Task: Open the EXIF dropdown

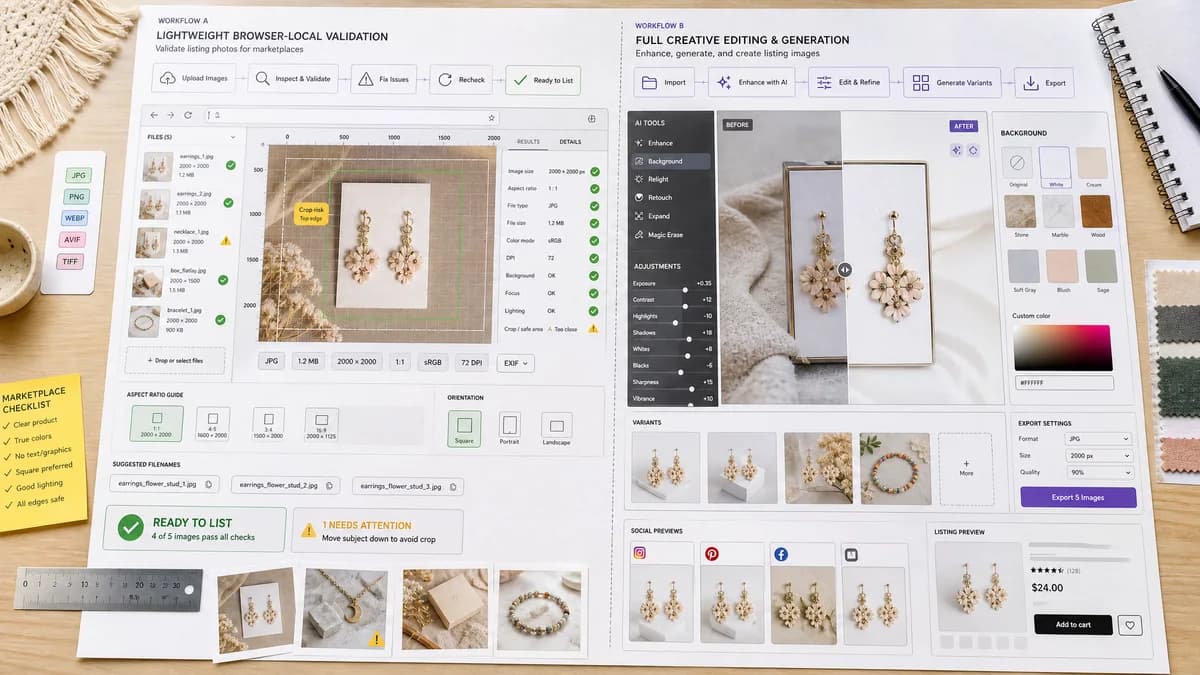Action: click(x=515, y=363)
